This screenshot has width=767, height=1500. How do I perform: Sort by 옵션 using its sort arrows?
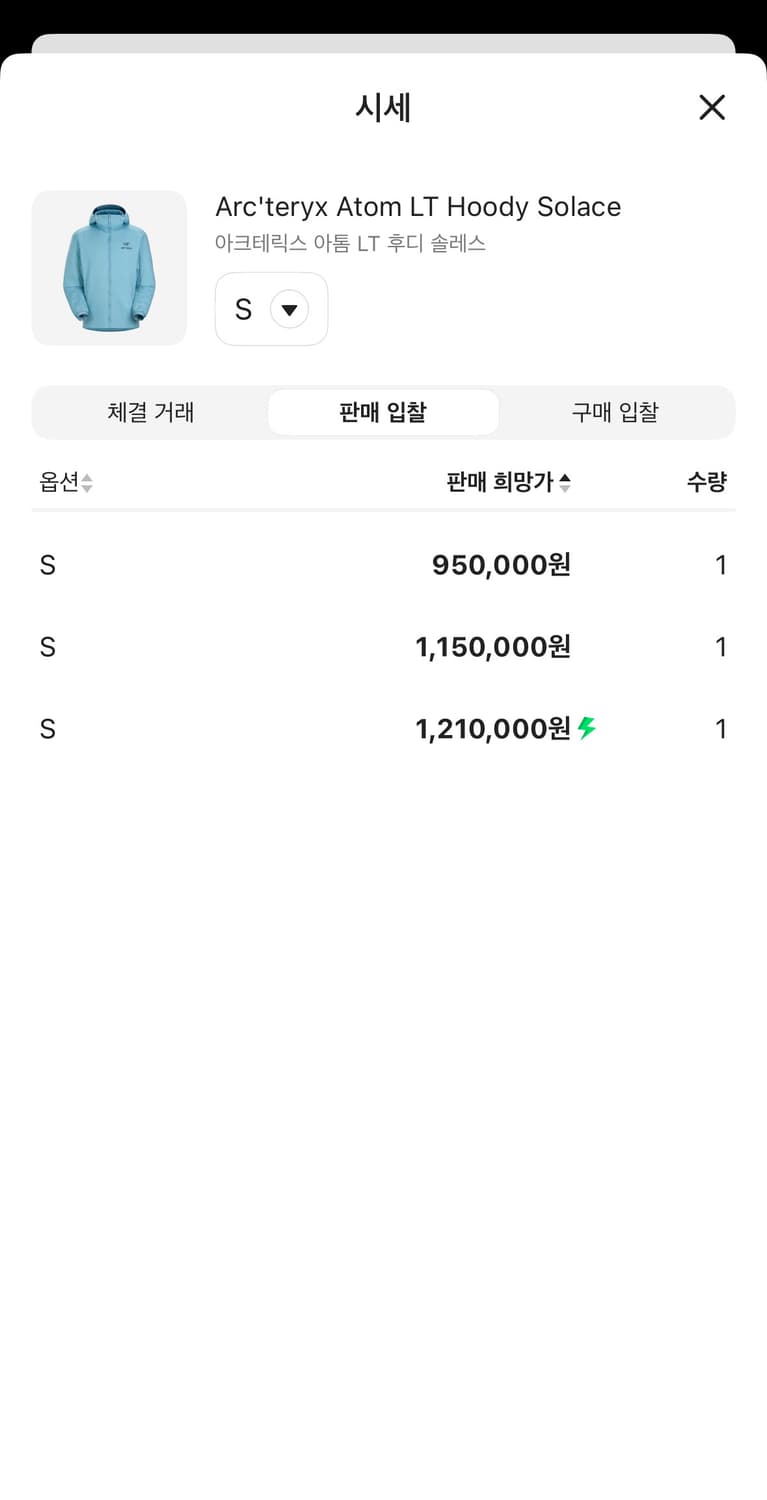[x=87, y=483]
